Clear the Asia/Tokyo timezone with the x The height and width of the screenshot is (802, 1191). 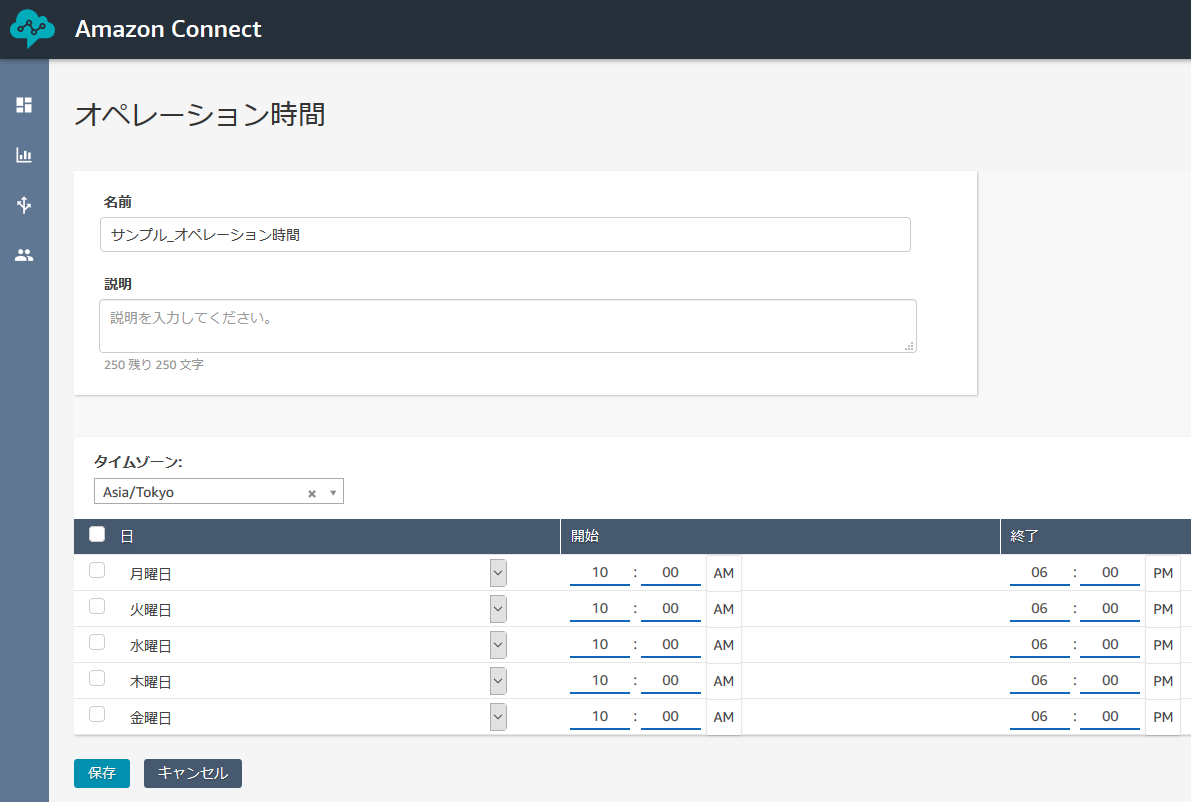pos(311,493)
